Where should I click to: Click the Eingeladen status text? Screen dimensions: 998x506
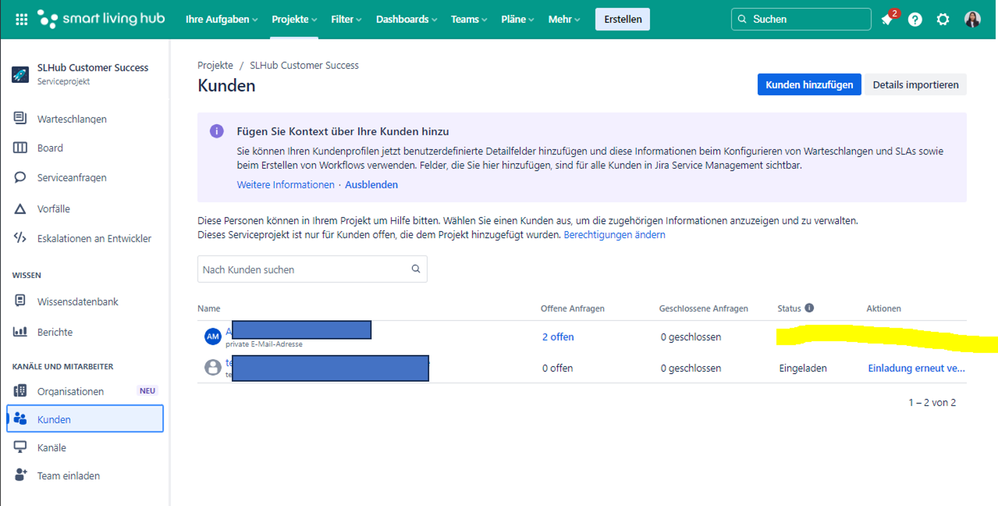click(803, 368)
